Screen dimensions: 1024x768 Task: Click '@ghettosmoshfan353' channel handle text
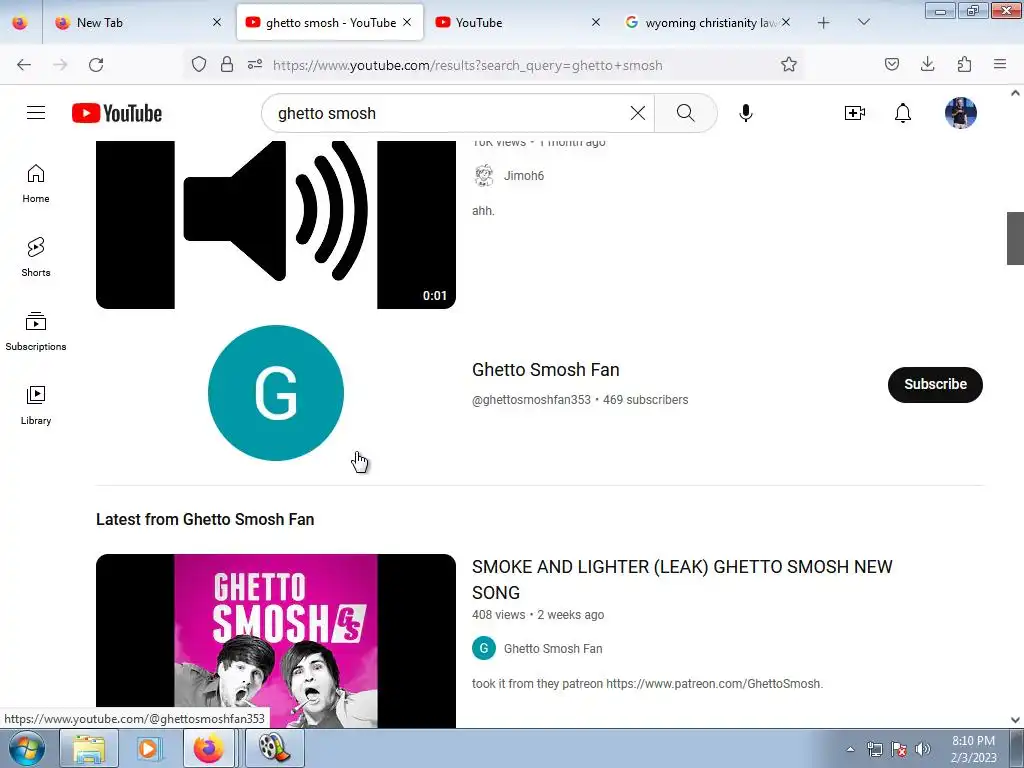point(531,400)
